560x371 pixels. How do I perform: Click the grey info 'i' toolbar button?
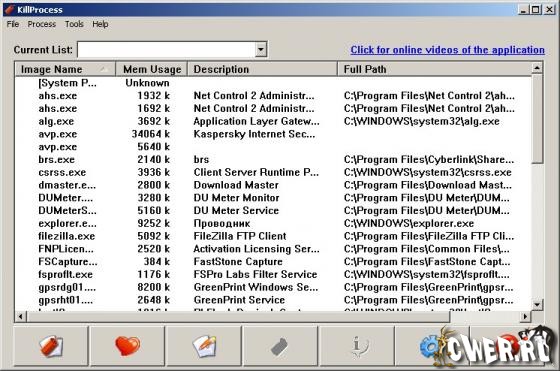357,346
